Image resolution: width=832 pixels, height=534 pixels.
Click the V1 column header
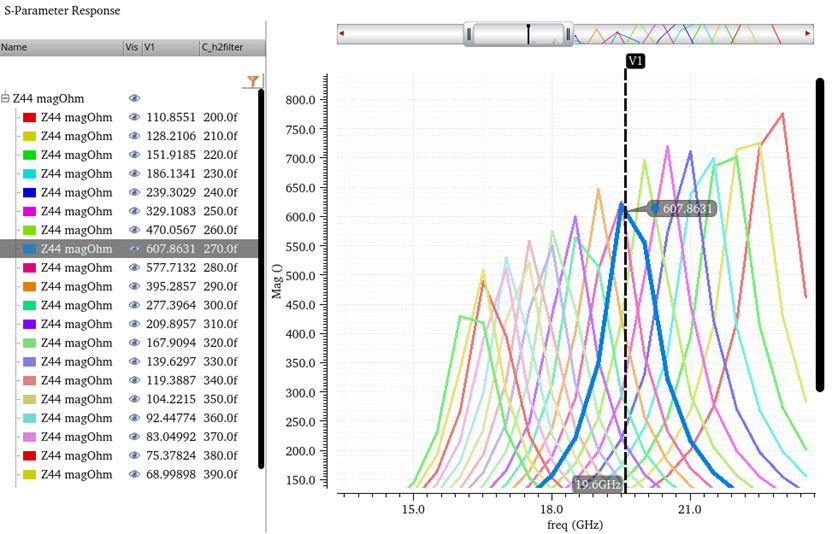168,47
